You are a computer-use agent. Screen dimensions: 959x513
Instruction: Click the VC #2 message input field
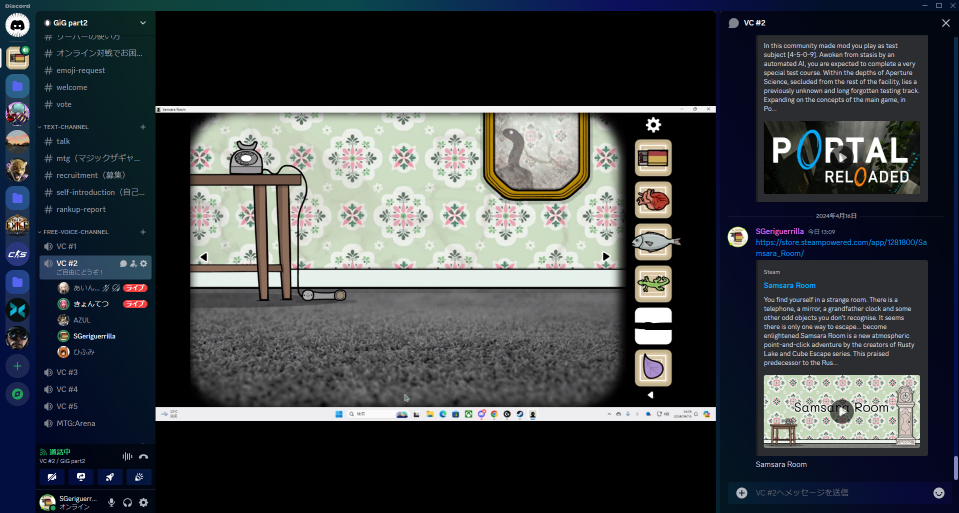[840, 493]
